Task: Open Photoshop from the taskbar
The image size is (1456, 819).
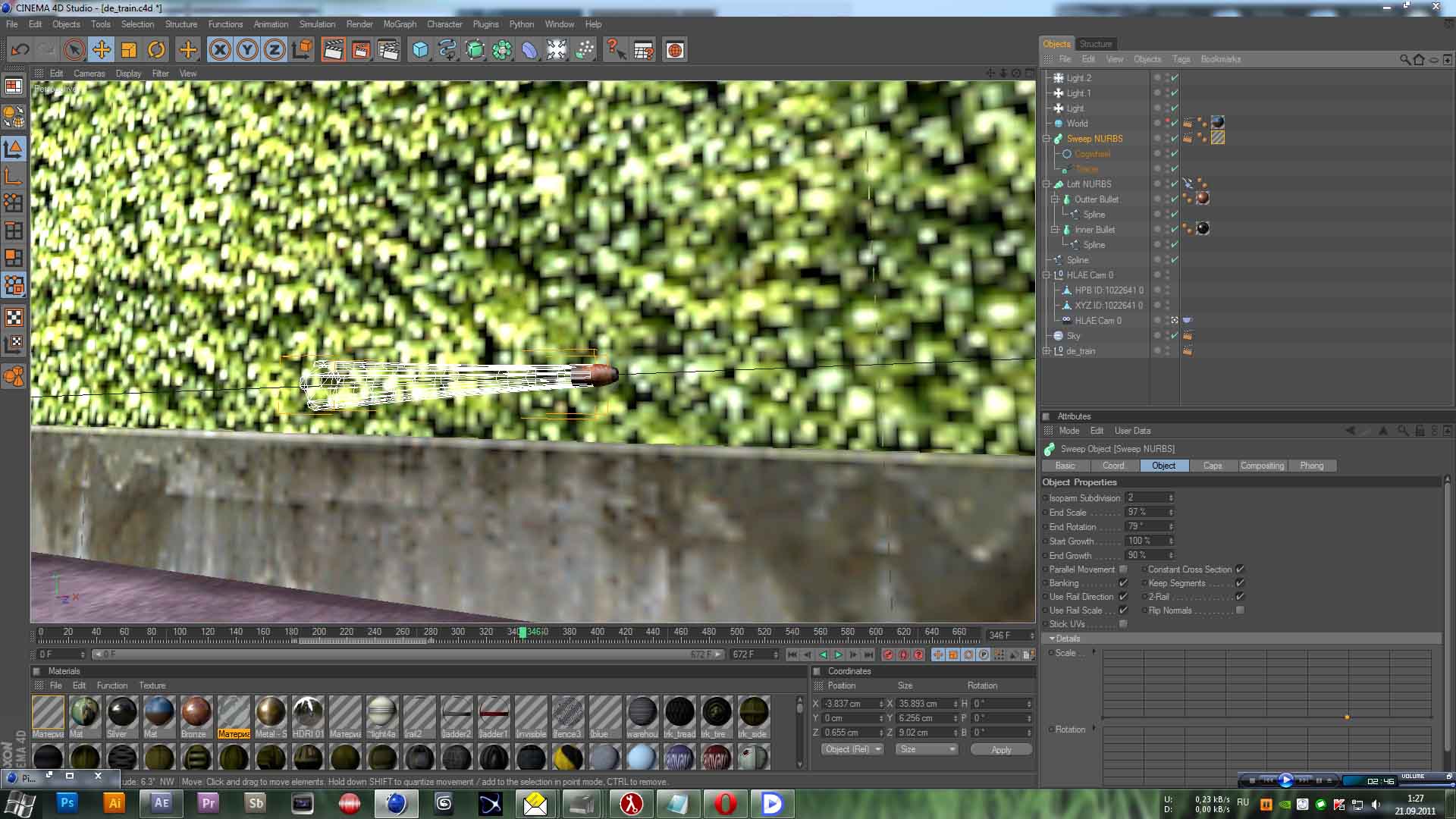Action: [67, 803]
